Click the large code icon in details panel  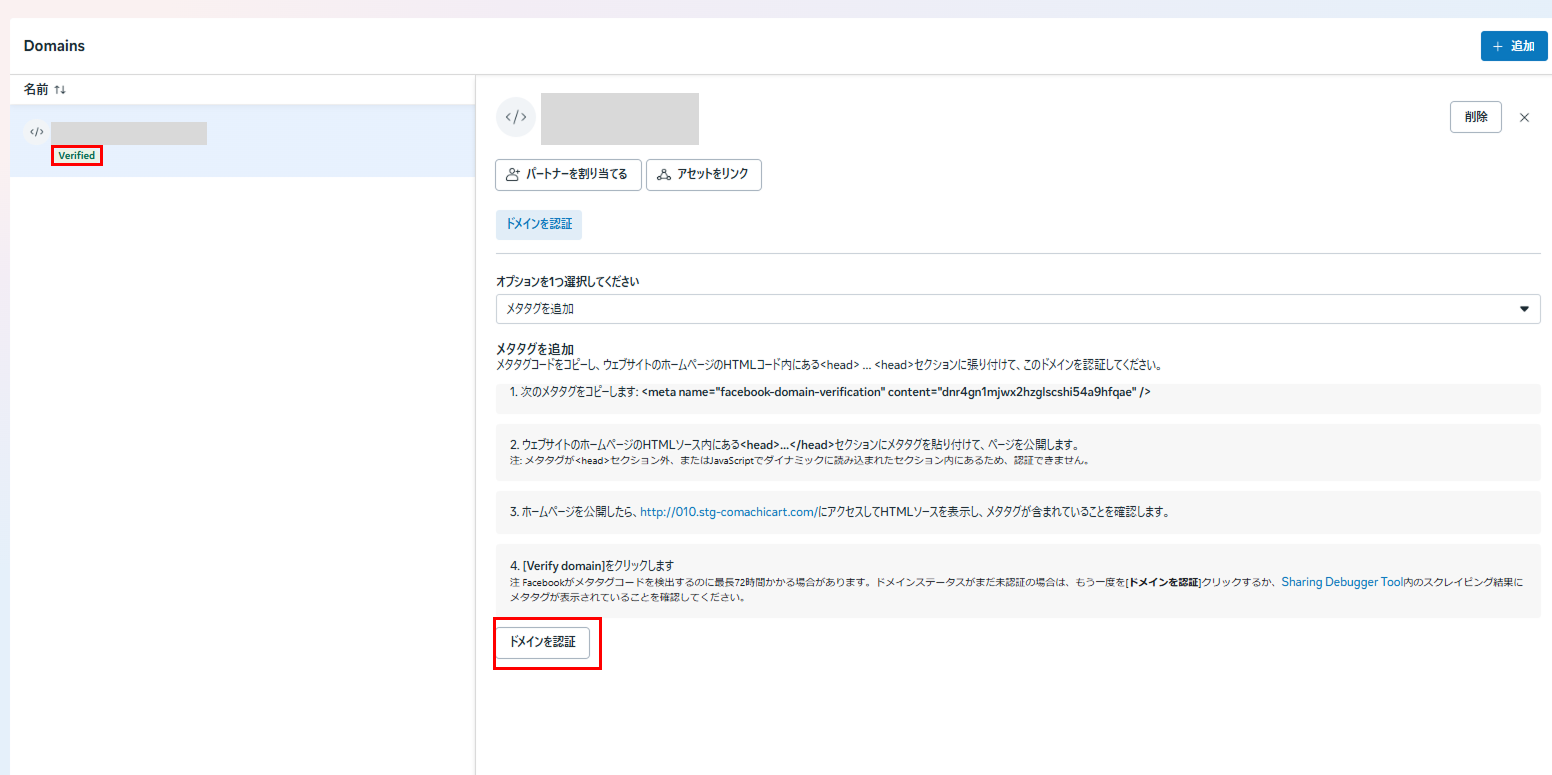pos(515,117)
